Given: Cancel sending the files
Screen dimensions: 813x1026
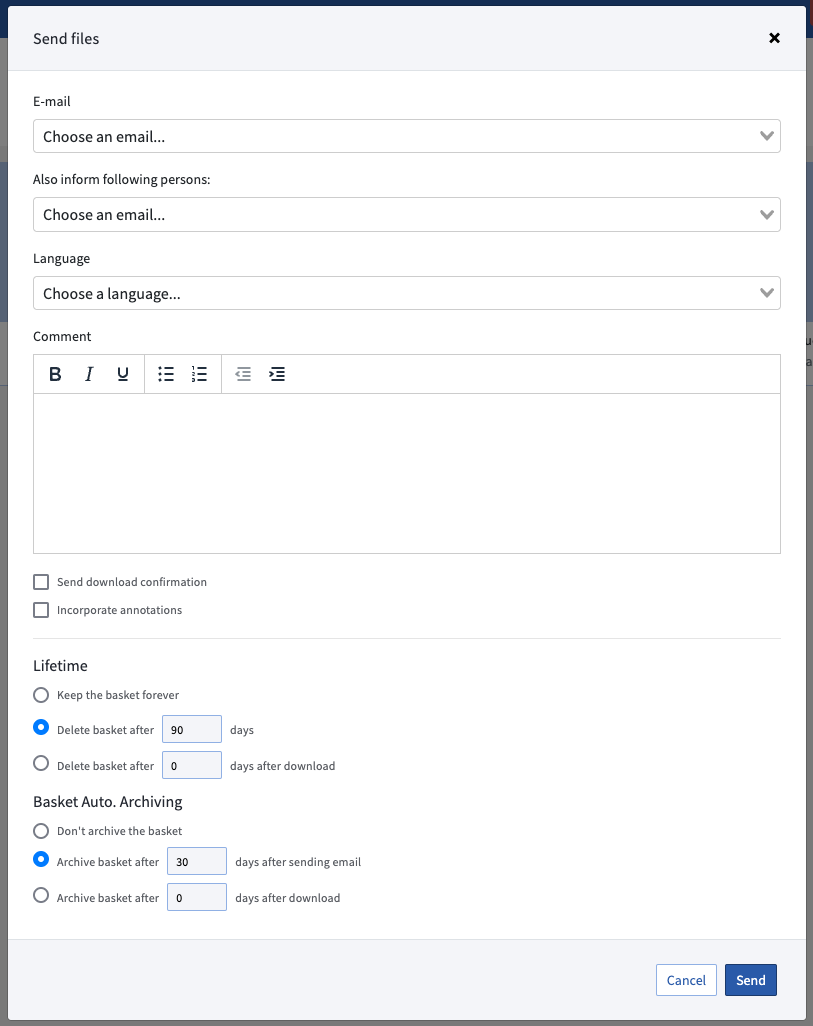Looking at the screenshot, I should [x=686, y=980].
